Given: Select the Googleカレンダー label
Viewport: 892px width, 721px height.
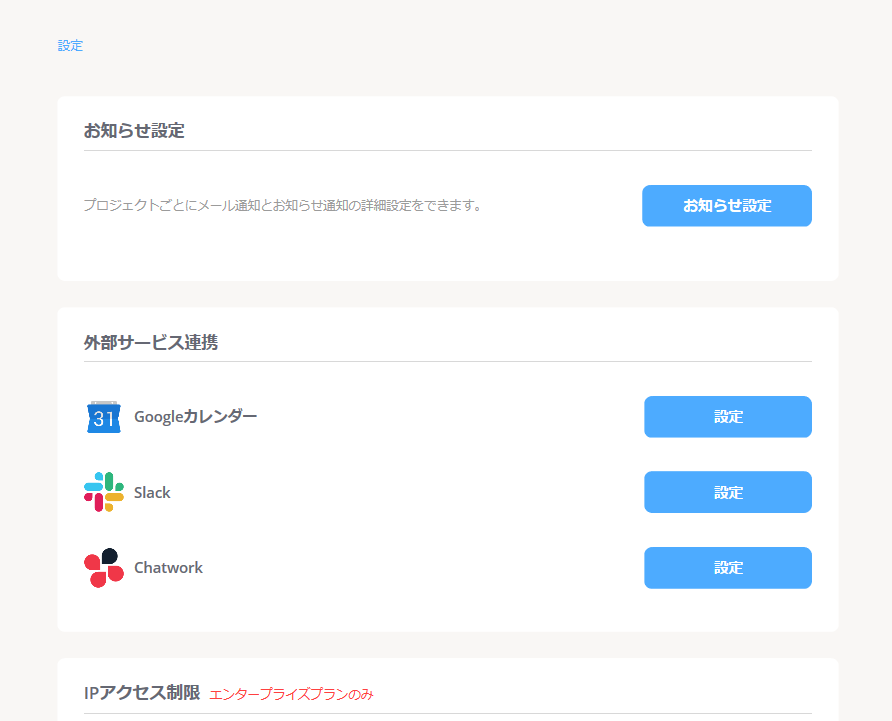Looking at the screenshot, I should pyautogui.click(x=195, y=417).
